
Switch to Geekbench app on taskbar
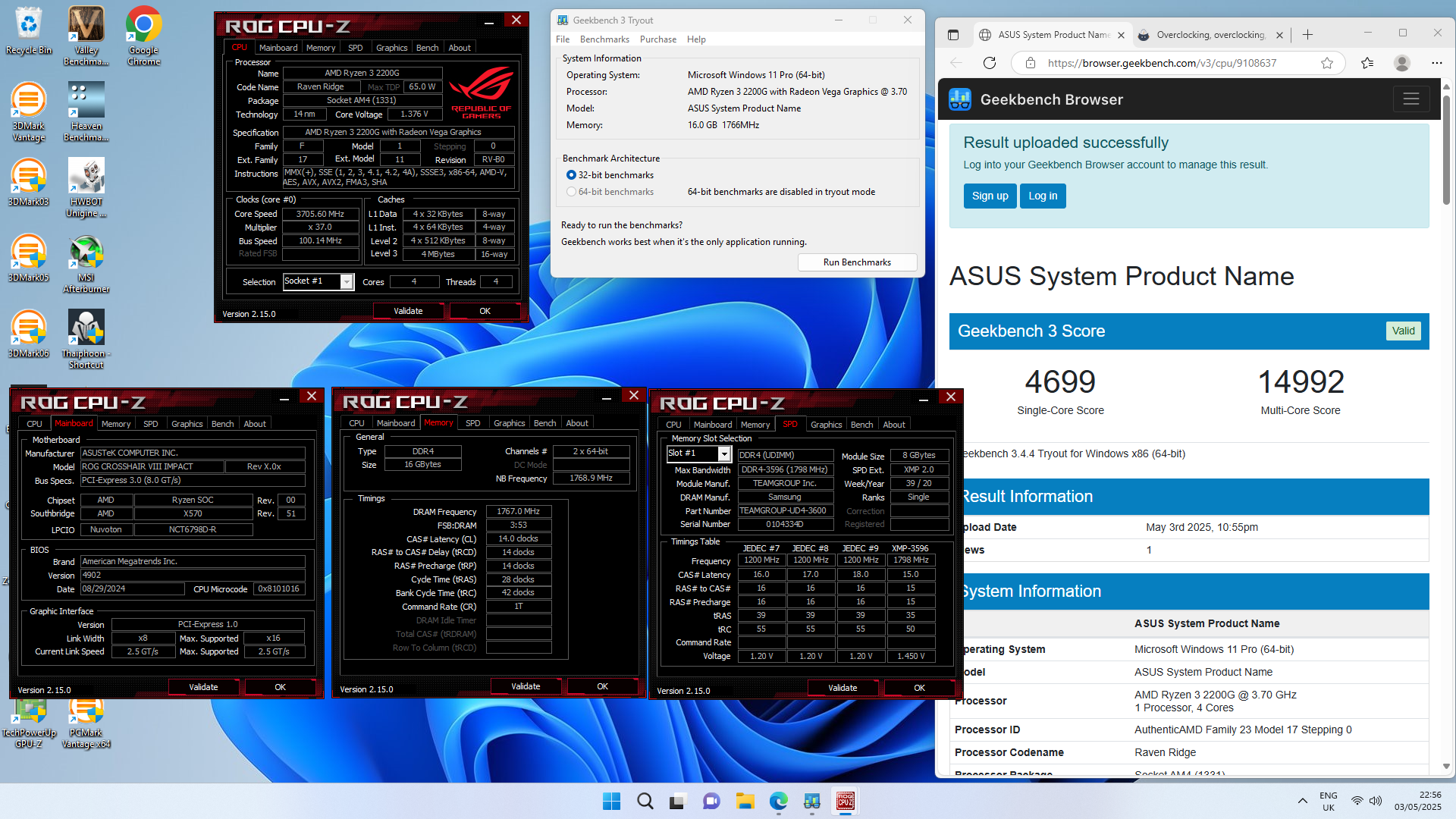point(812,801)
